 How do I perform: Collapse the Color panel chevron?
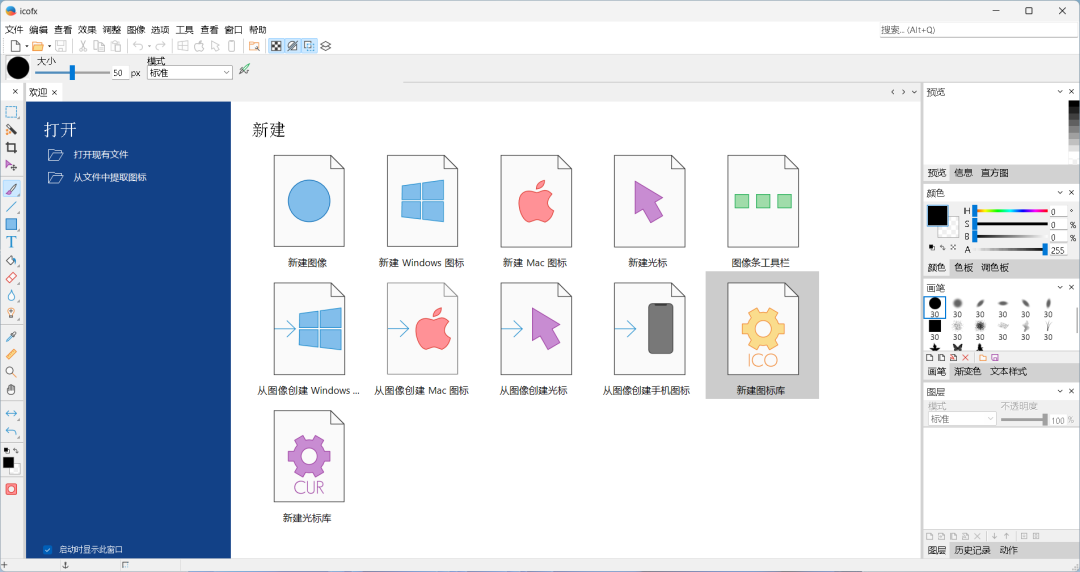(1060, 193)
